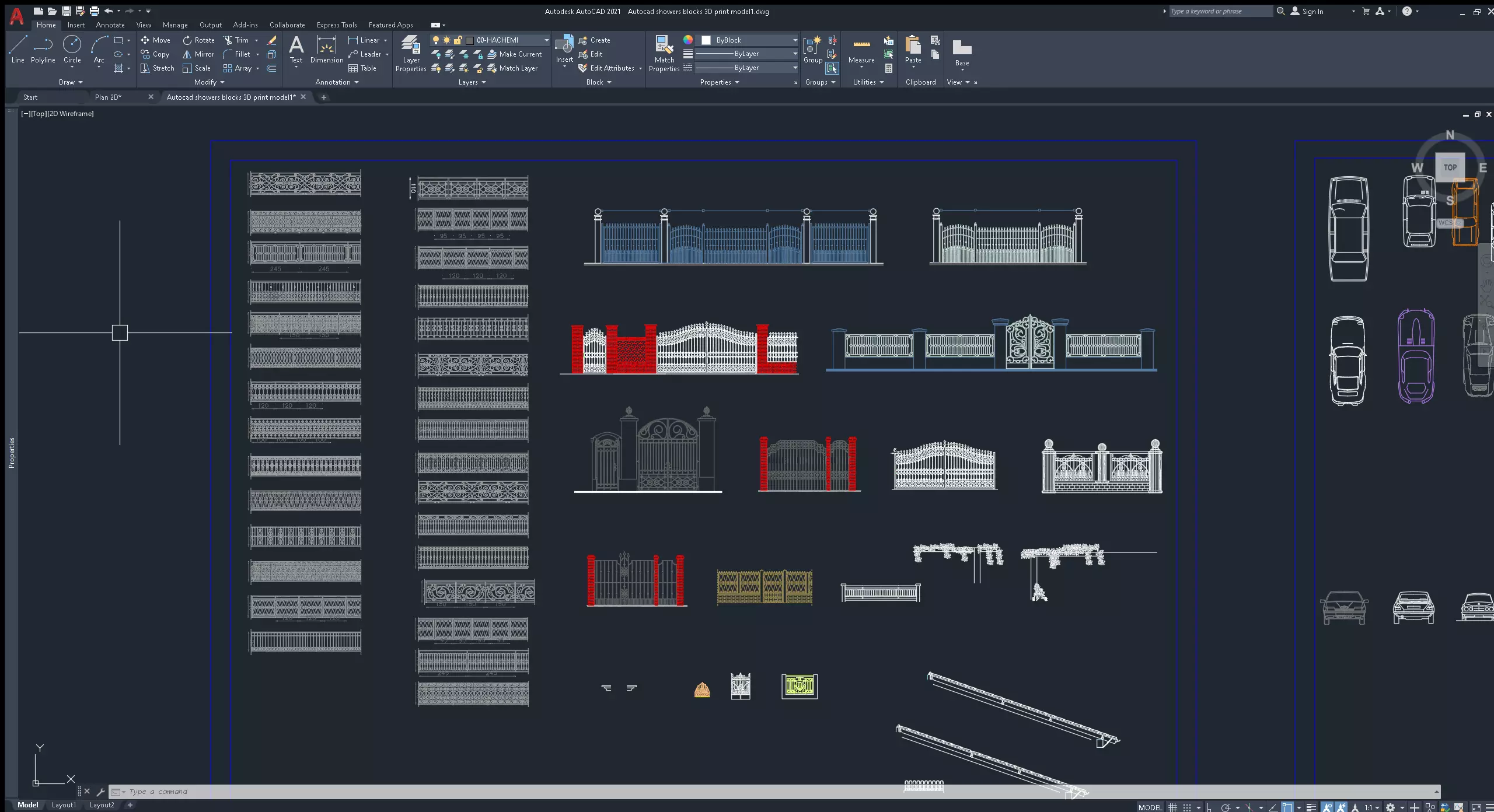Toggle ortho mode in status bar
Viewport: 1494px width, 812px height.
(1209, 807)
